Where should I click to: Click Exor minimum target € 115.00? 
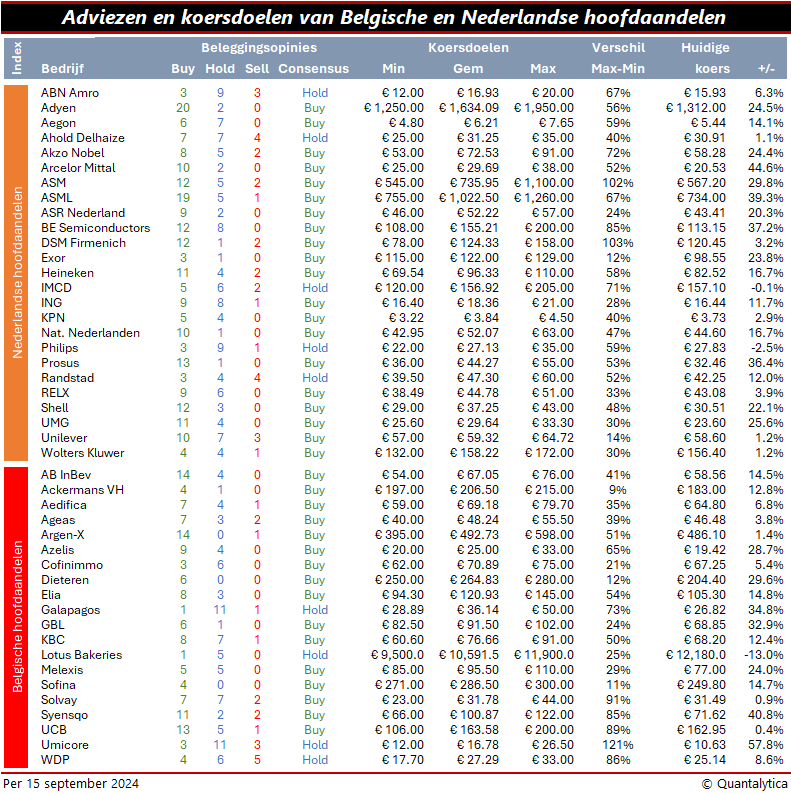[399, 258]
